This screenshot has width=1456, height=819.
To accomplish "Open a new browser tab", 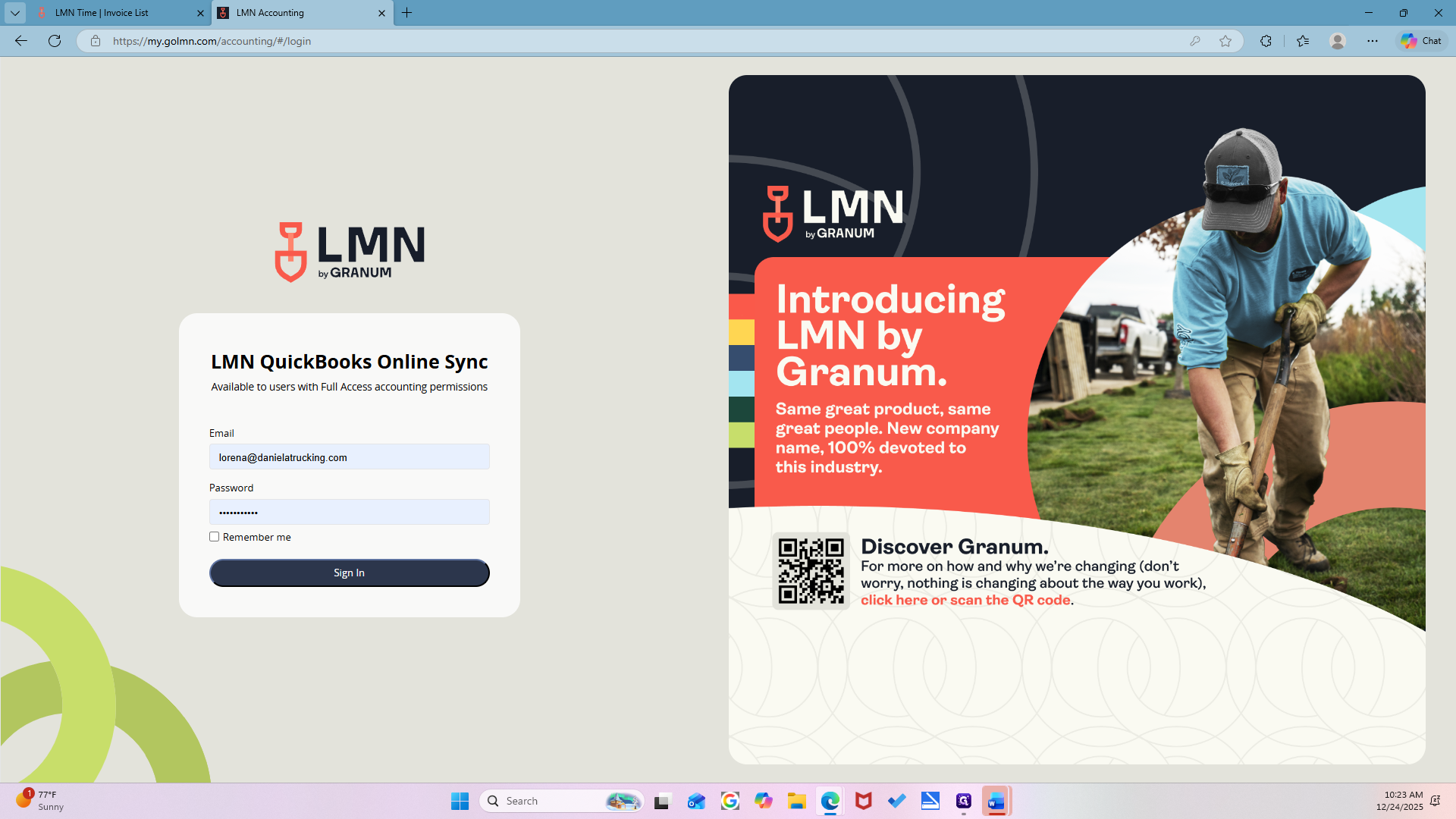I will [x=407, y=13].
